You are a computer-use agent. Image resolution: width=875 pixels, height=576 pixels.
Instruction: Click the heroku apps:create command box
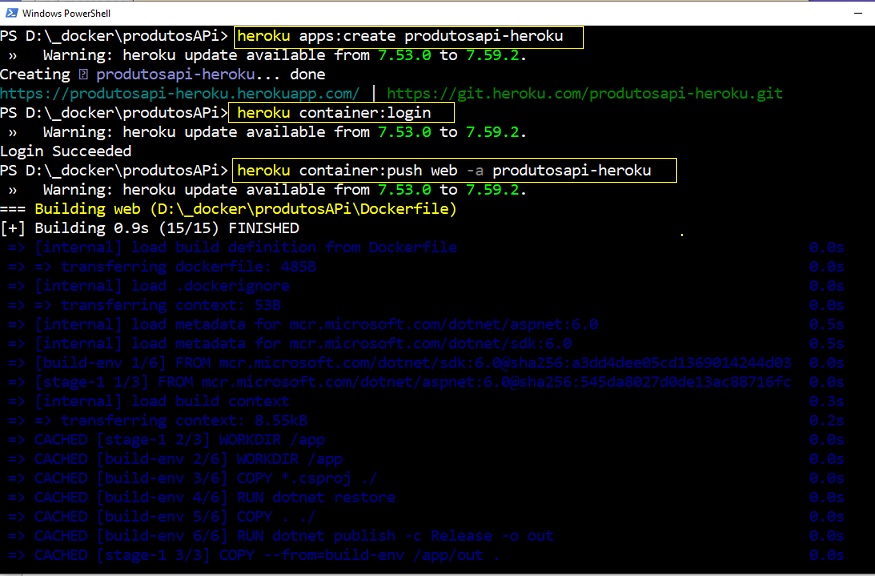coord(407,36)
